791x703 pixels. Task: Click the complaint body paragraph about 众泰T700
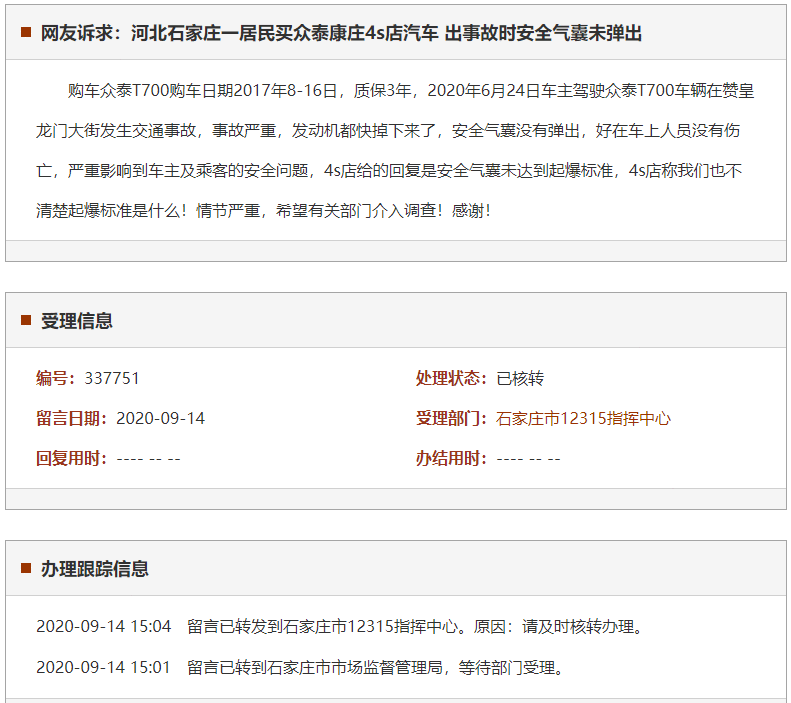(x=395, y=151)
